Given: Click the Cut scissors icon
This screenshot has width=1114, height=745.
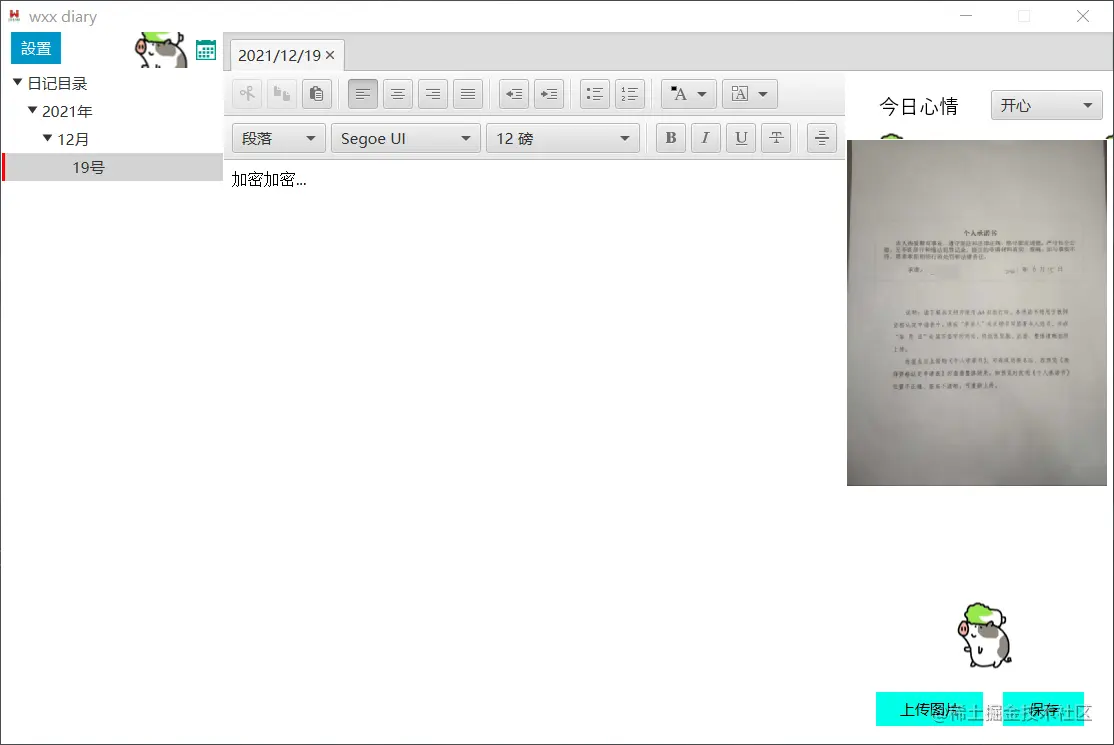Looking at the screenshot, I should 247,94.
